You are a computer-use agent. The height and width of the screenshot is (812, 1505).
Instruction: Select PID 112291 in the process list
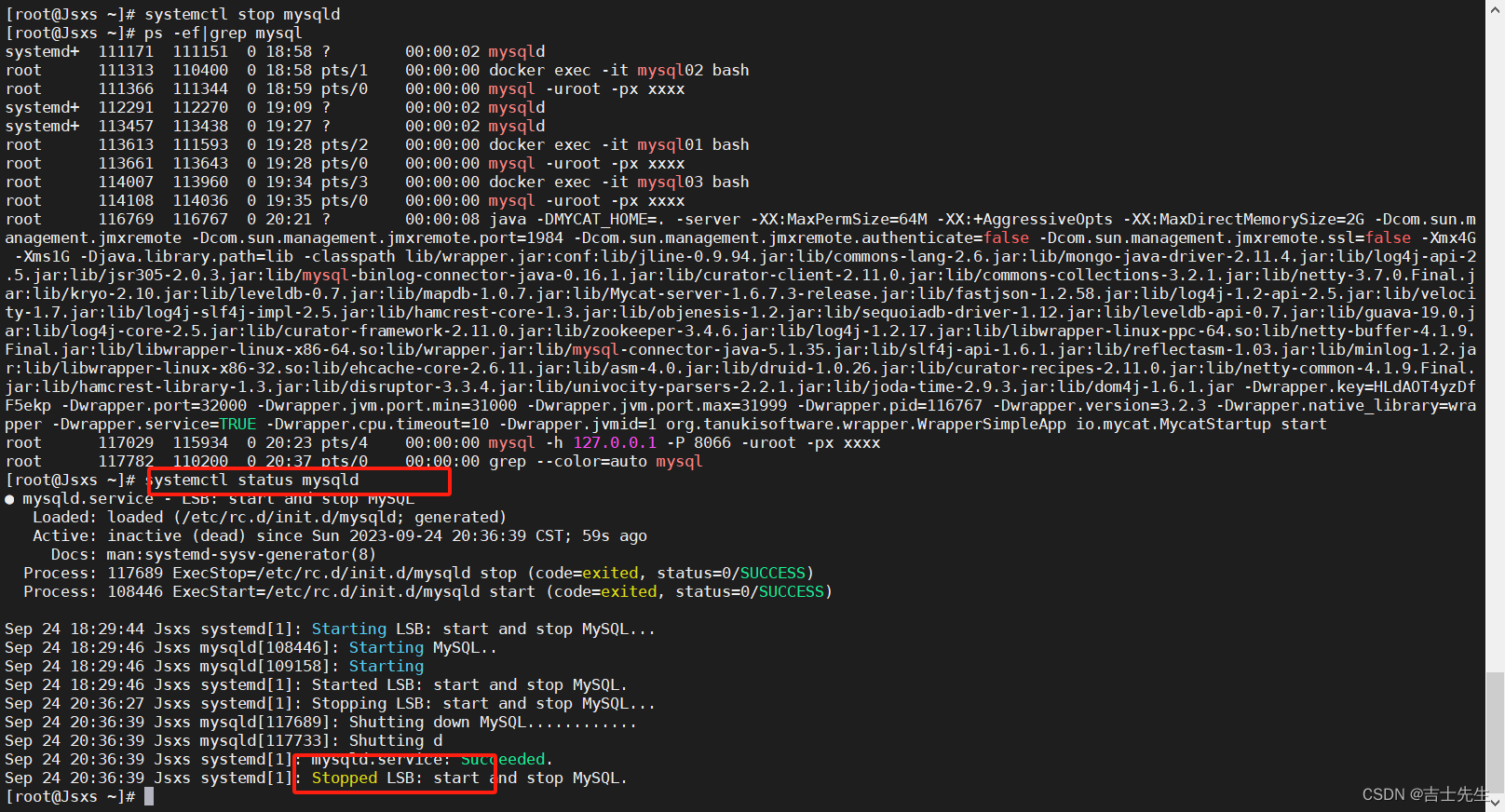(x=126, y=107)
